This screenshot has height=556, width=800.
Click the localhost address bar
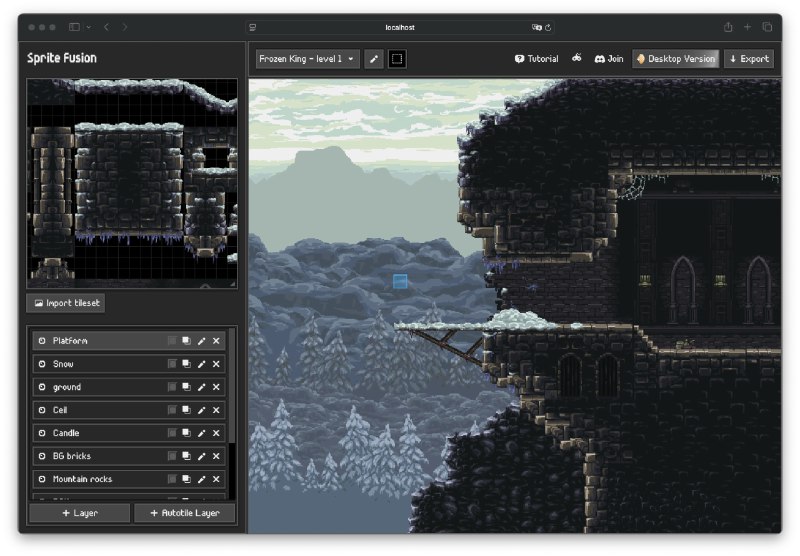[x=400, y=27]
